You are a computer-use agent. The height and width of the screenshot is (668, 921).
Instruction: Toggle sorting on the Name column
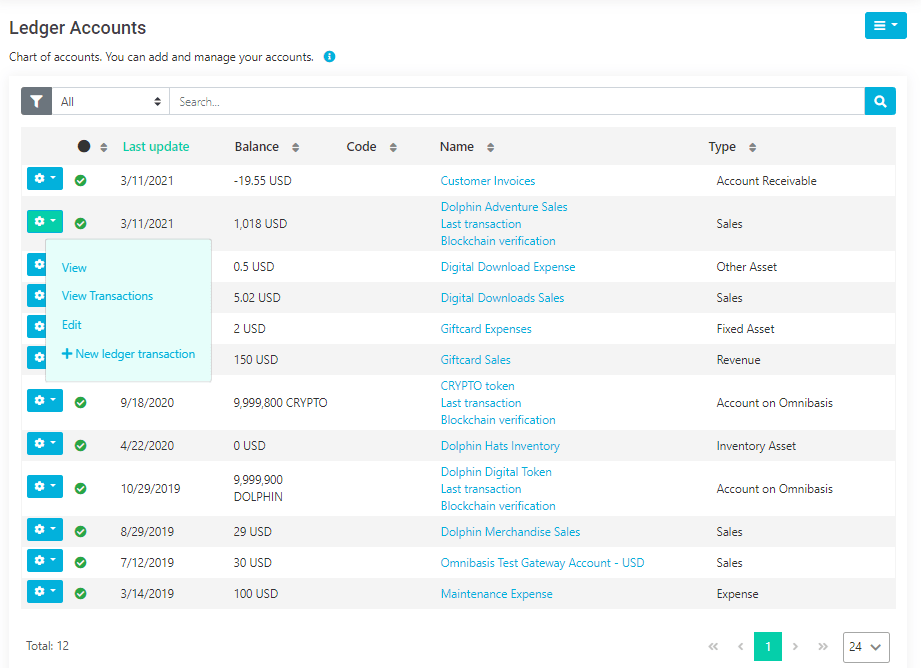click(x=492, y=146)
